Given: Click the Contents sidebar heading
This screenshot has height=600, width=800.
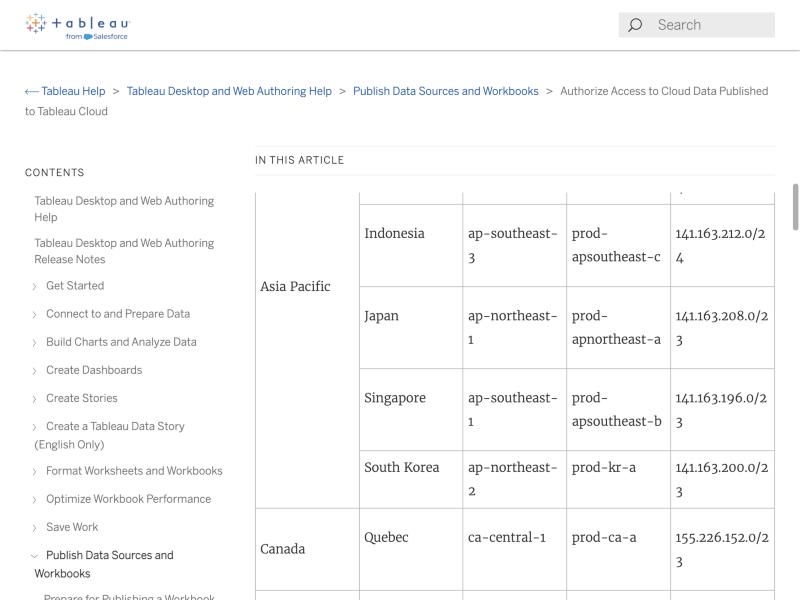Looking at the screenshot, I should (x=55, y=172).
